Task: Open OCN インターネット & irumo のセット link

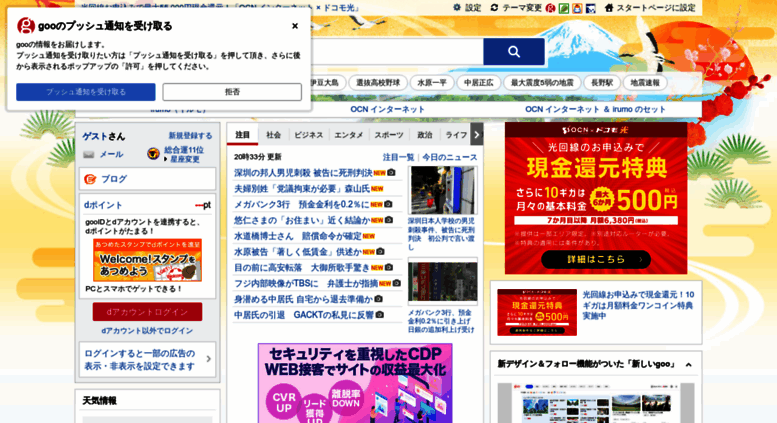Action: [x=595, y=109]
